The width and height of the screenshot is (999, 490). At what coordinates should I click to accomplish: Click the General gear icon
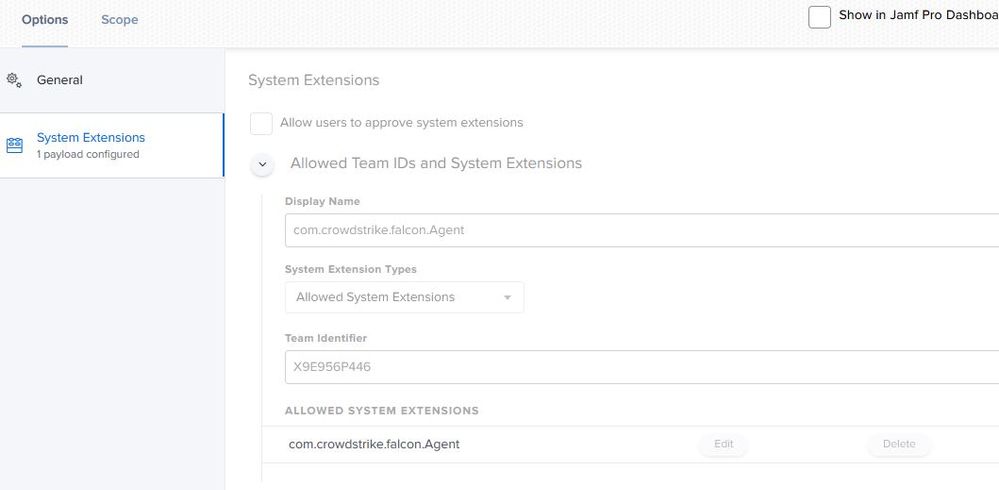(x=14, y=80)
